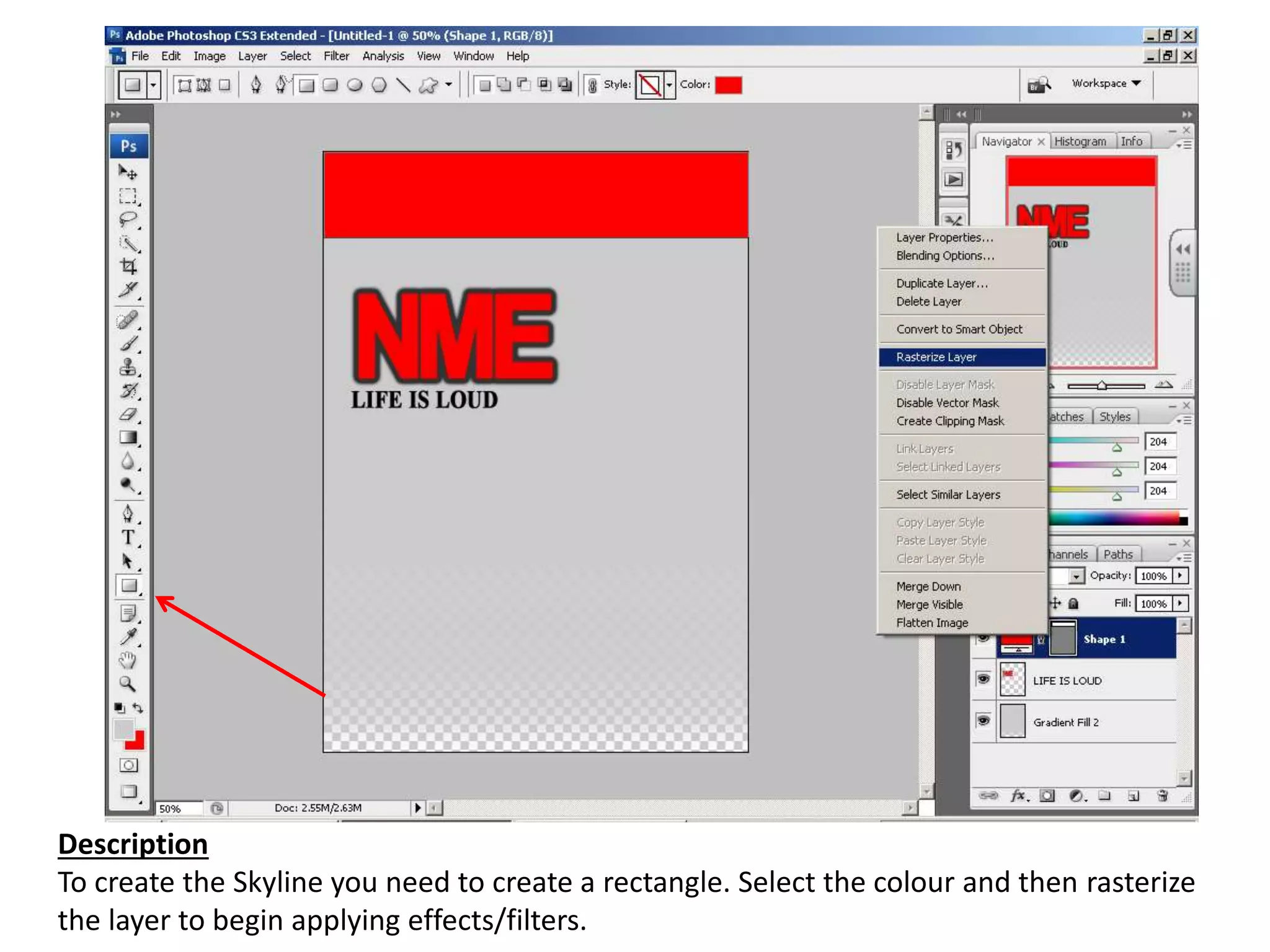This screenshot has height=952, width=1270.
Task: Choose the Ellipse shape in options bar
Action: point(355,85)
